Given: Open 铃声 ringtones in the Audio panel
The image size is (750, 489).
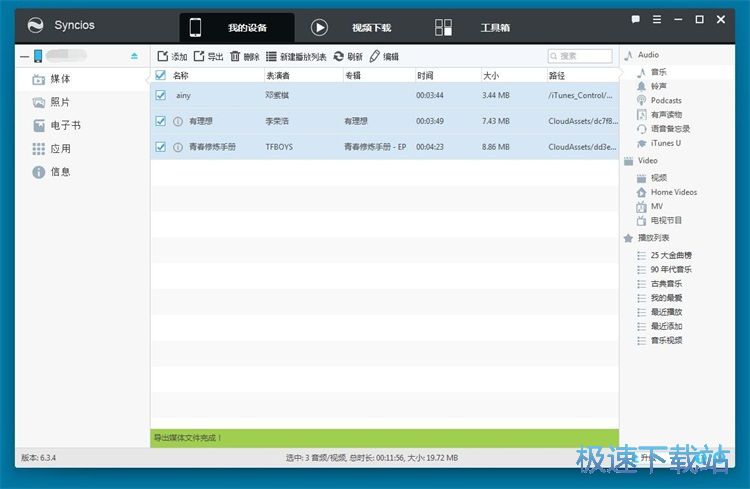Looking at the screenshot, I should pos(658,86).
